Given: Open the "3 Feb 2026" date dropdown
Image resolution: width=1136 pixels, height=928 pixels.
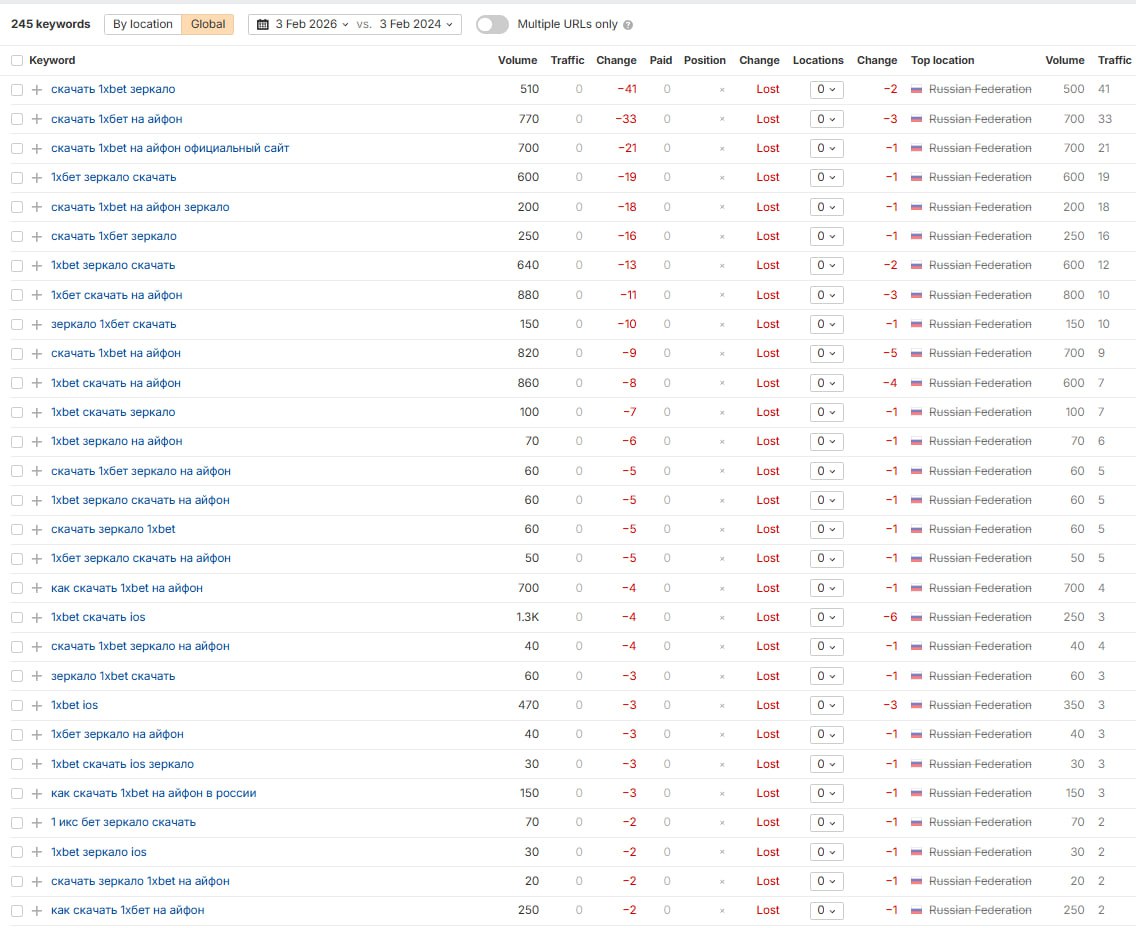Looking at the screenshot, I should coord(312,24).
